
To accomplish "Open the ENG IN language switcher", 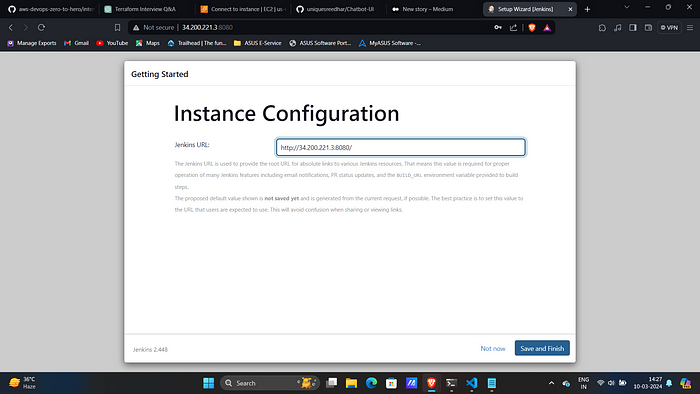I will point(583,383).
